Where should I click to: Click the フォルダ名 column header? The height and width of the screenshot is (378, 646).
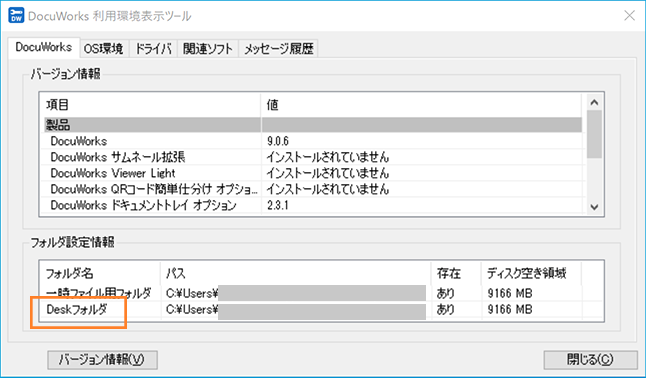pos(100,273)
